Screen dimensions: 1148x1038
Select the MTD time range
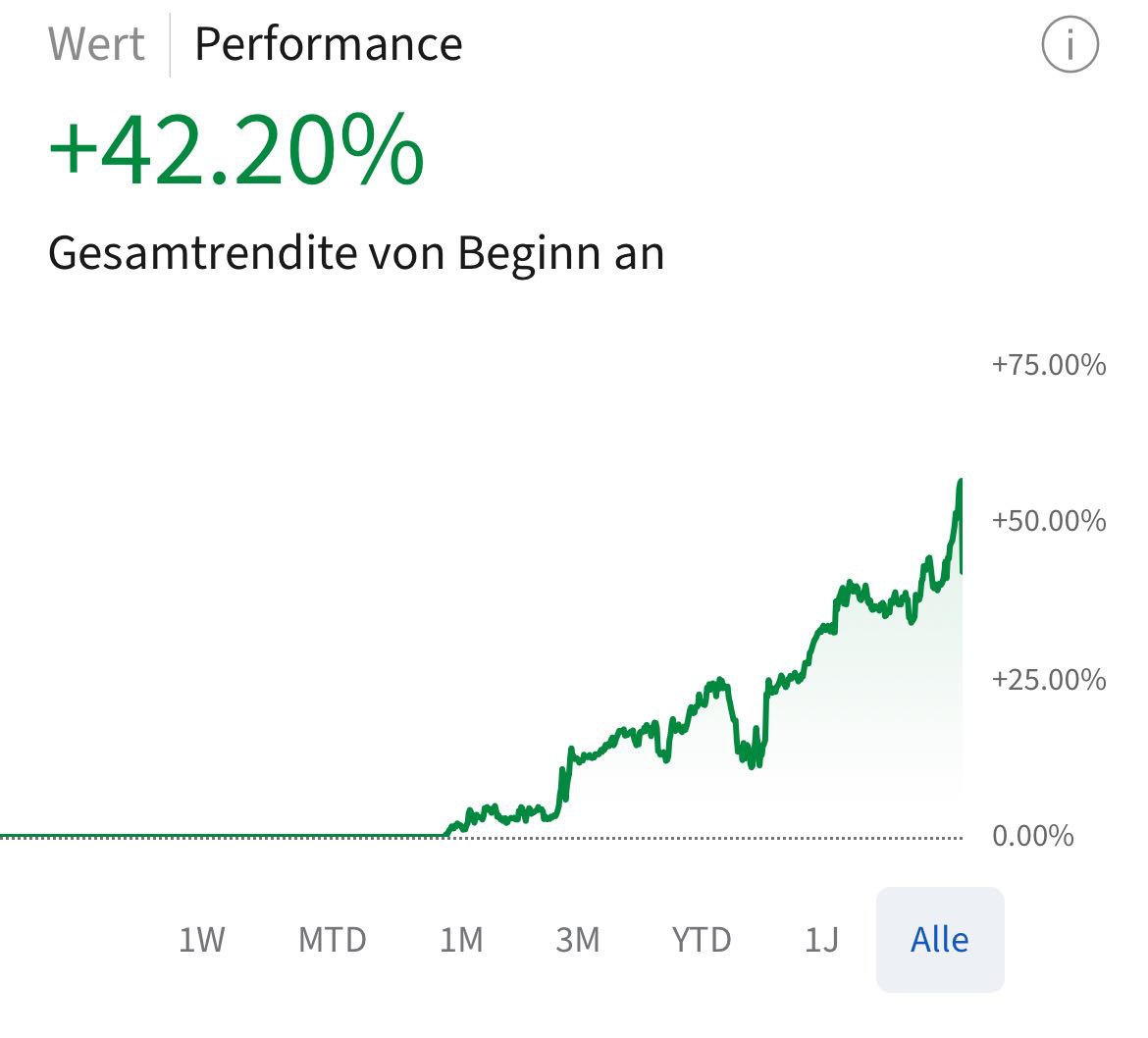point(332,940)
